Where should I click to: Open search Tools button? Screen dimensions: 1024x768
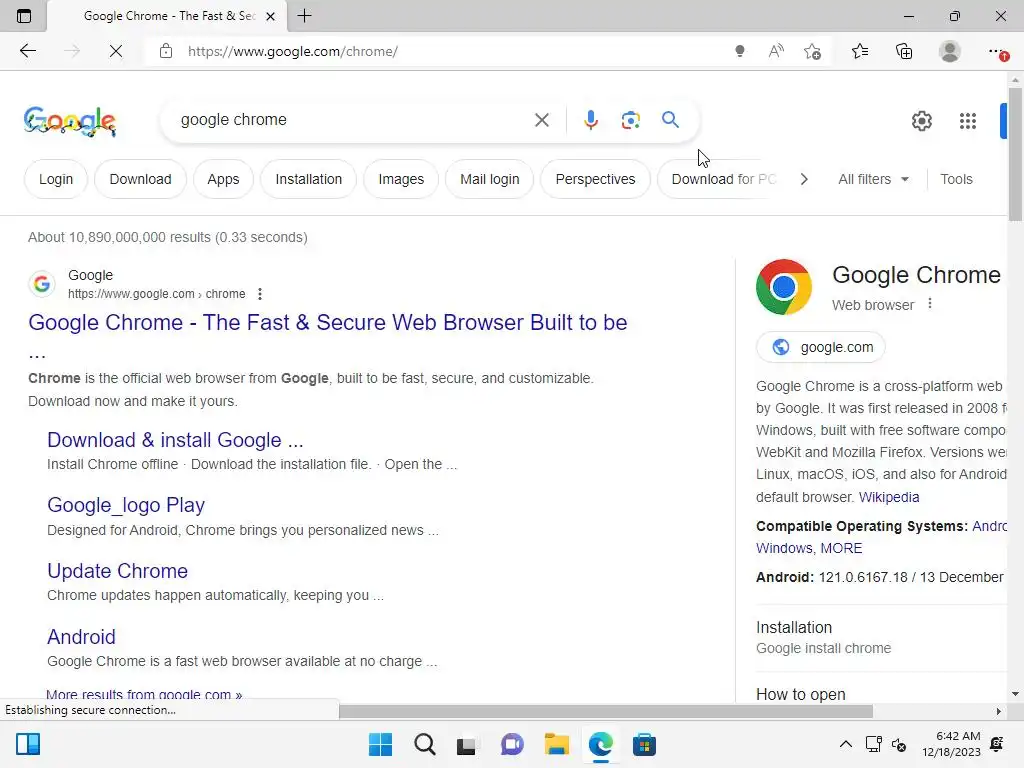click(956, 179)
